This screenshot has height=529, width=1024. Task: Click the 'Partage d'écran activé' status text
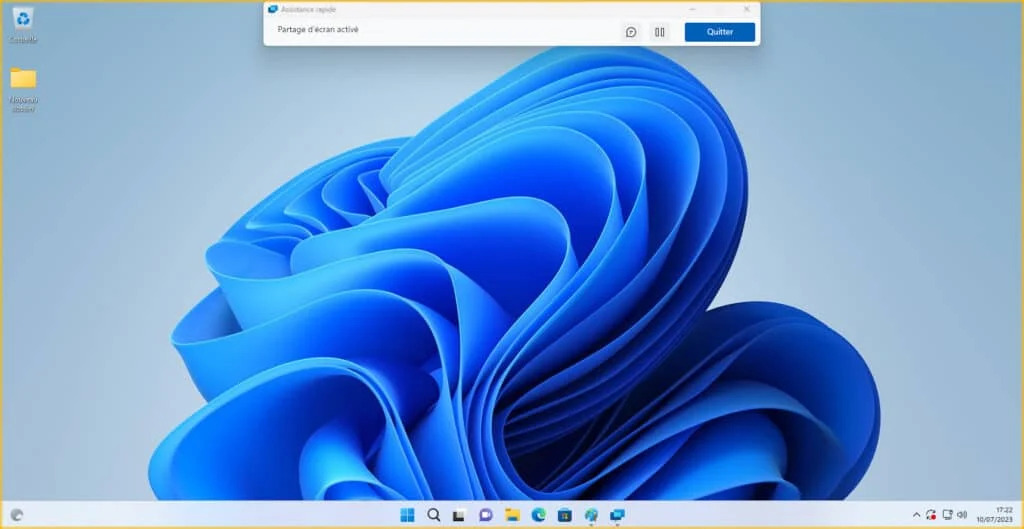pos(318,29)
